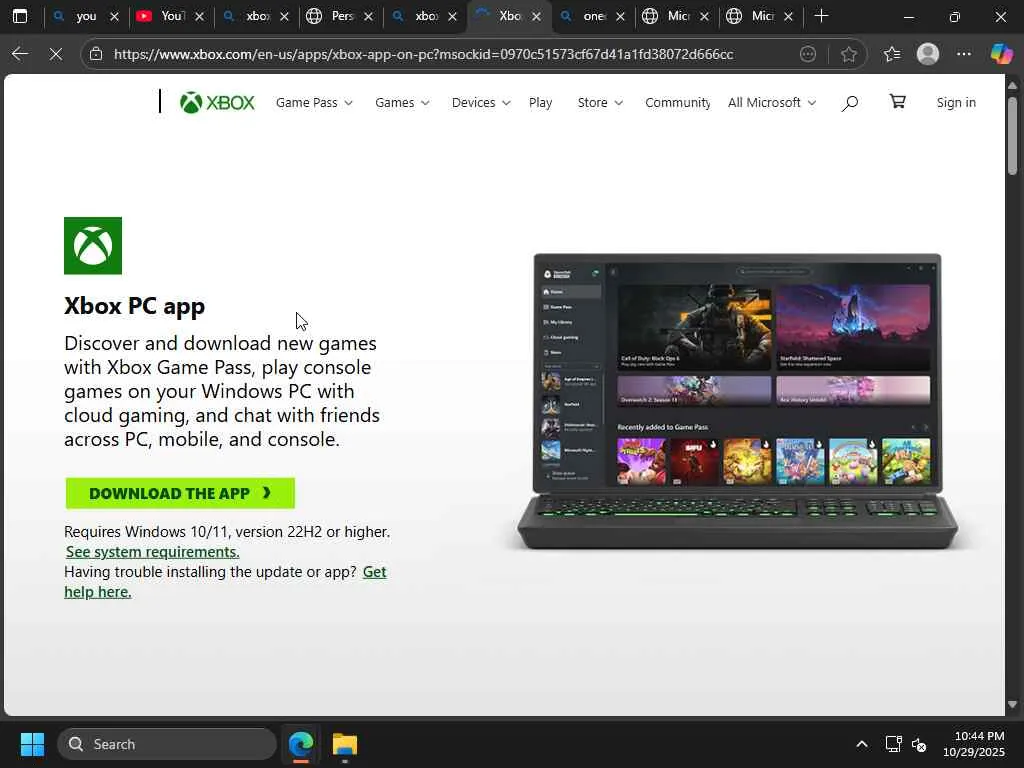
Task: Close the active Xbox tab
Action: click(536, 16)
